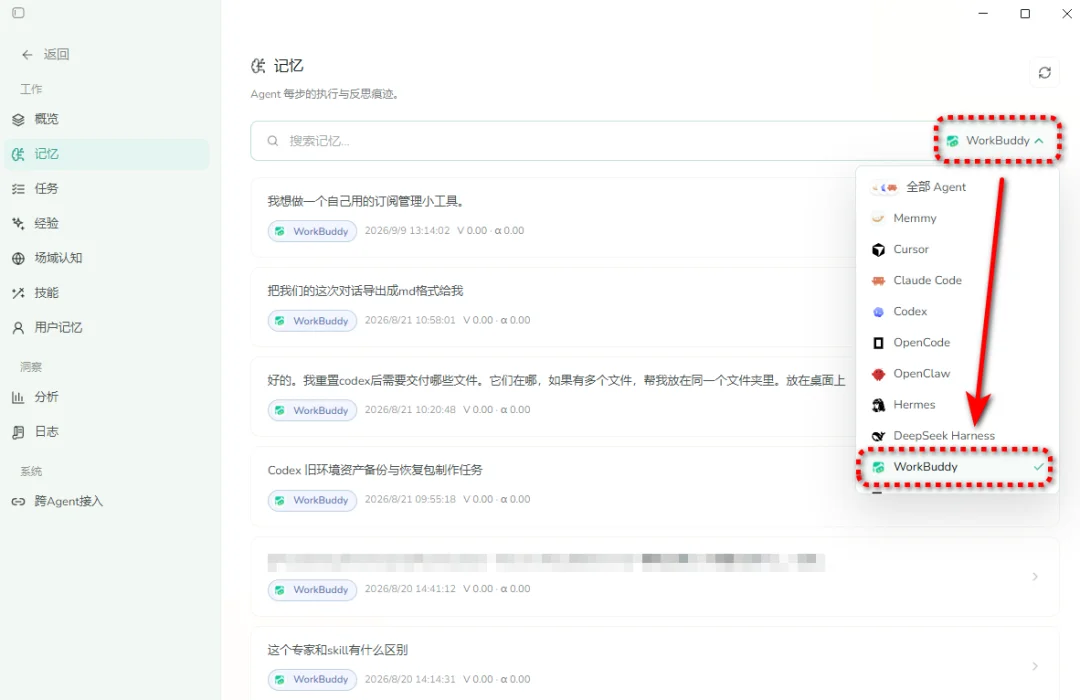Minimize the application window
This screenshot has height=700, width=1080.
click(x=983, y=14)
